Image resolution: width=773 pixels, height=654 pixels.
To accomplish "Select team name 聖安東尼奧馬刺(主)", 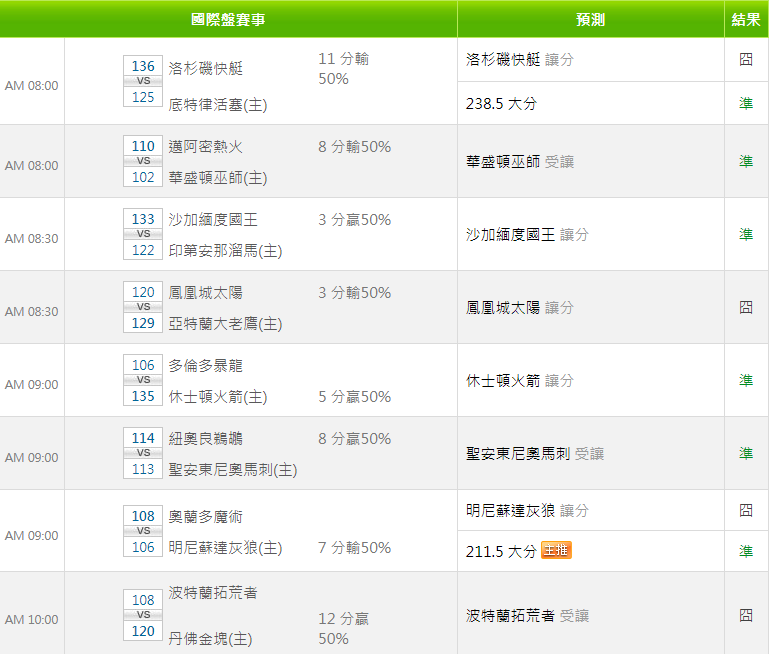I will click(x=233, y=469).
